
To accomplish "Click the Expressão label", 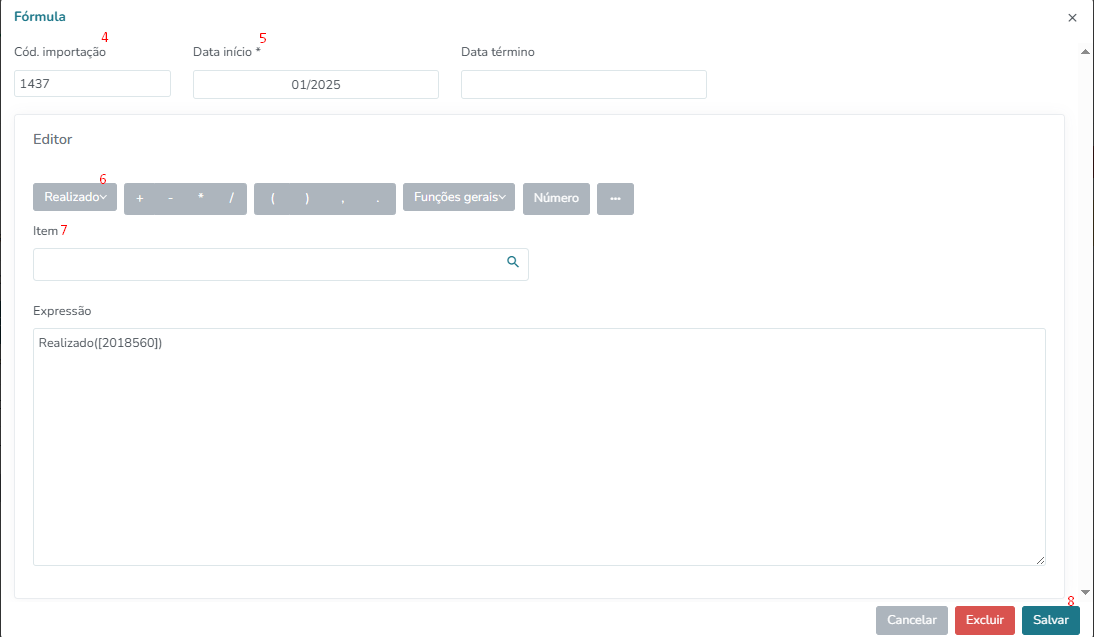I will (x=62, y=311).
